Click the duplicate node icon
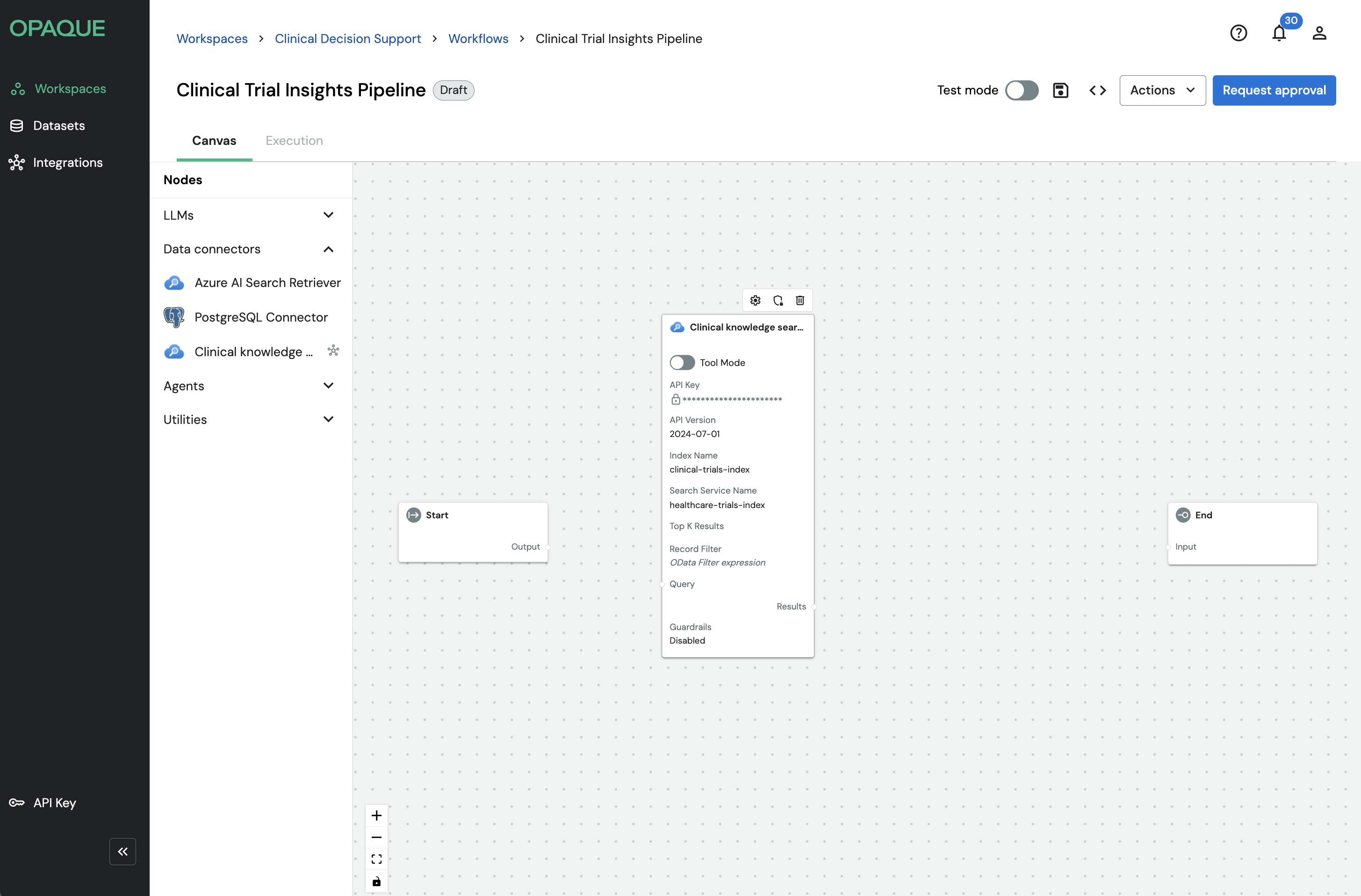Image resolution: width=1361 pixels, height=896 pixels. 778,300
